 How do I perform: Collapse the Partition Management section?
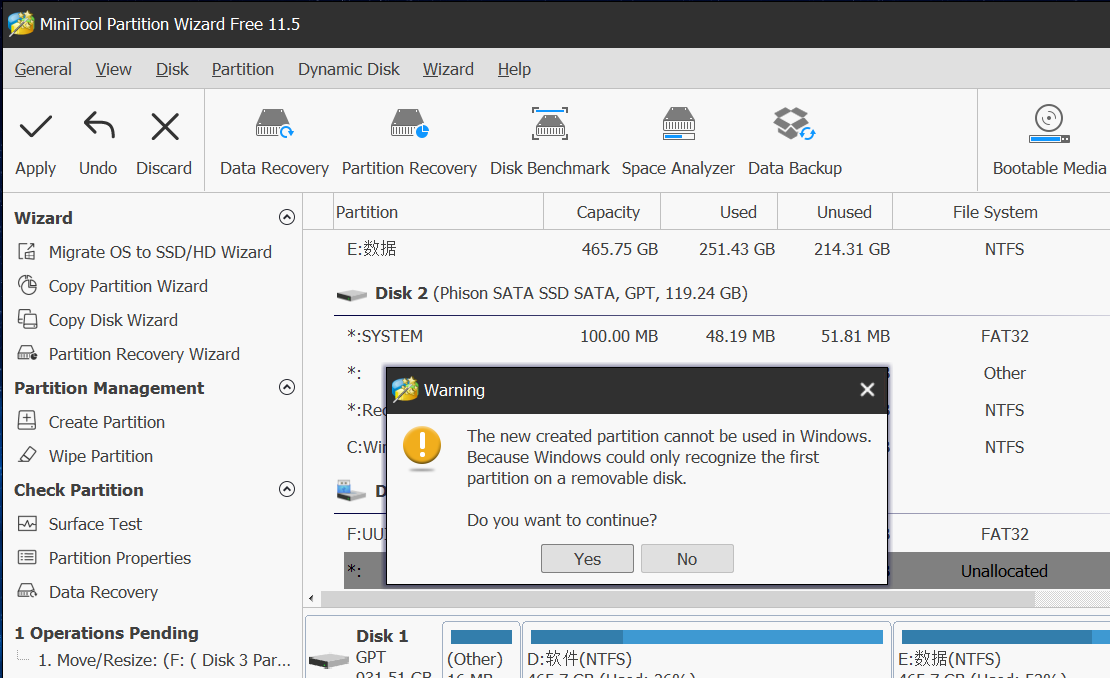point(287,388)
